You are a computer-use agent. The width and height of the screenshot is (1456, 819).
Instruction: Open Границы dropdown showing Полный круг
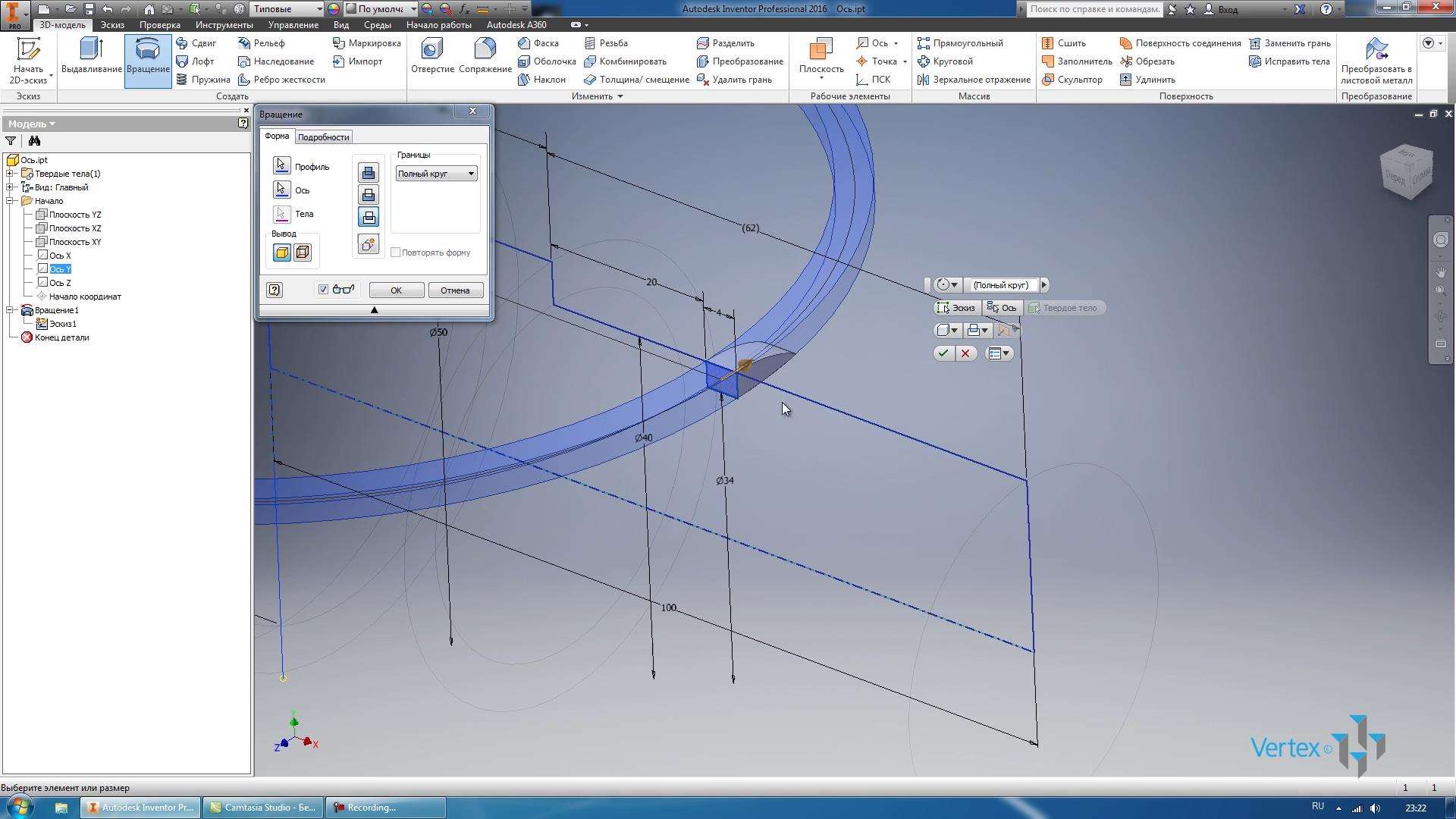[434, 173]
